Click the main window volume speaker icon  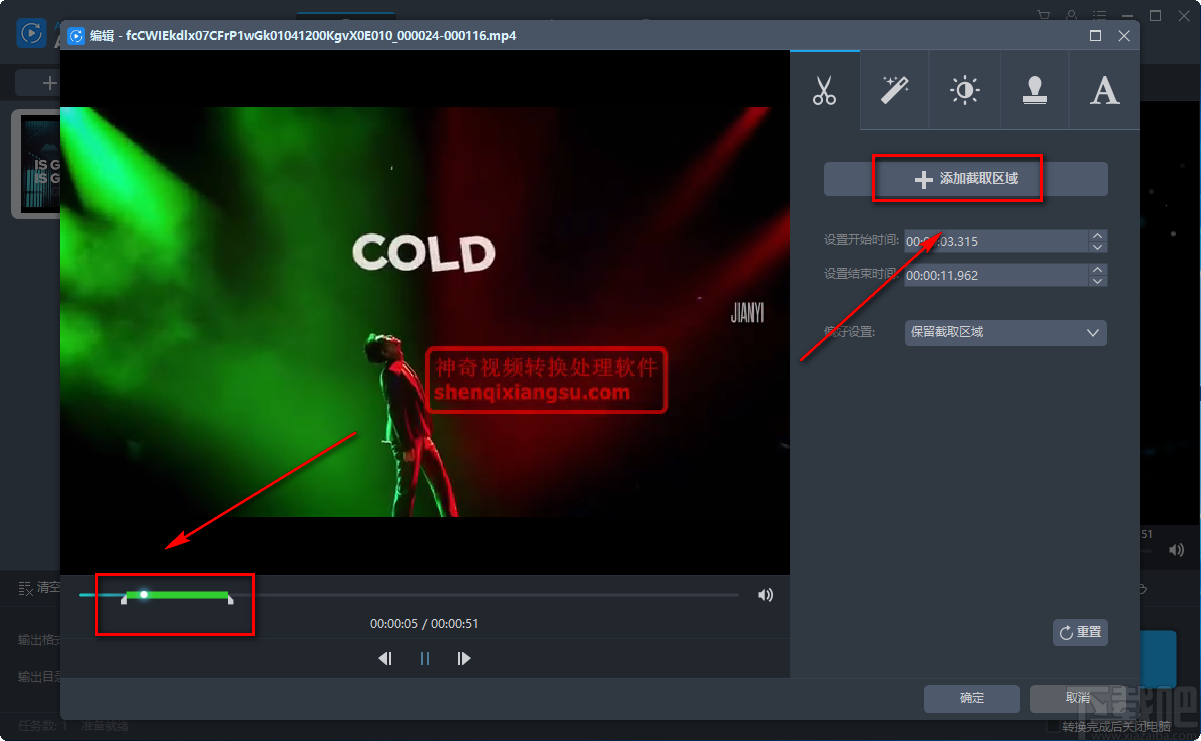coord(1176,550)
